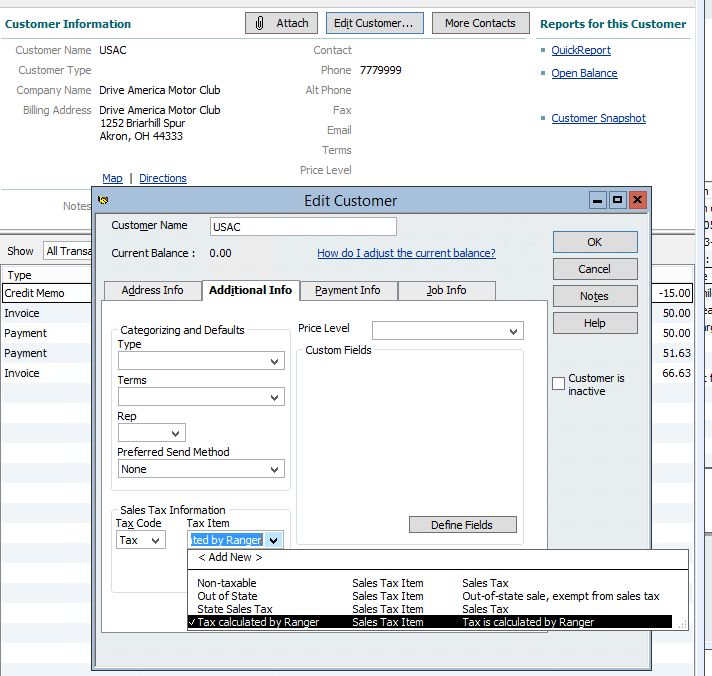Open the Customer Snapshot report link

[598, 118]
